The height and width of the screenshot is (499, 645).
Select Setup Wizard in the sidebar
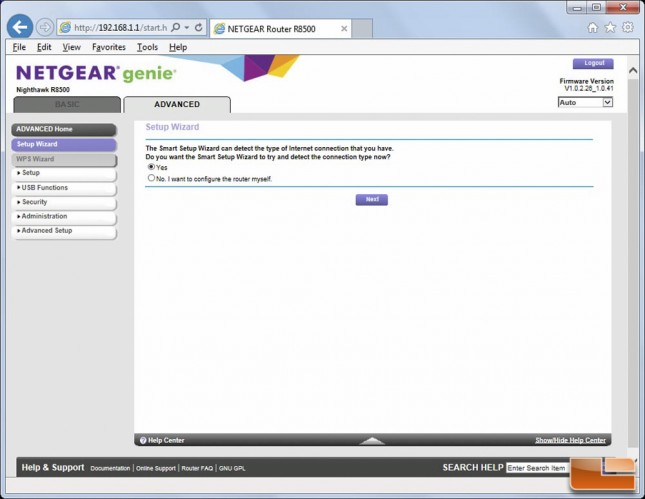[x=64, y=144]
